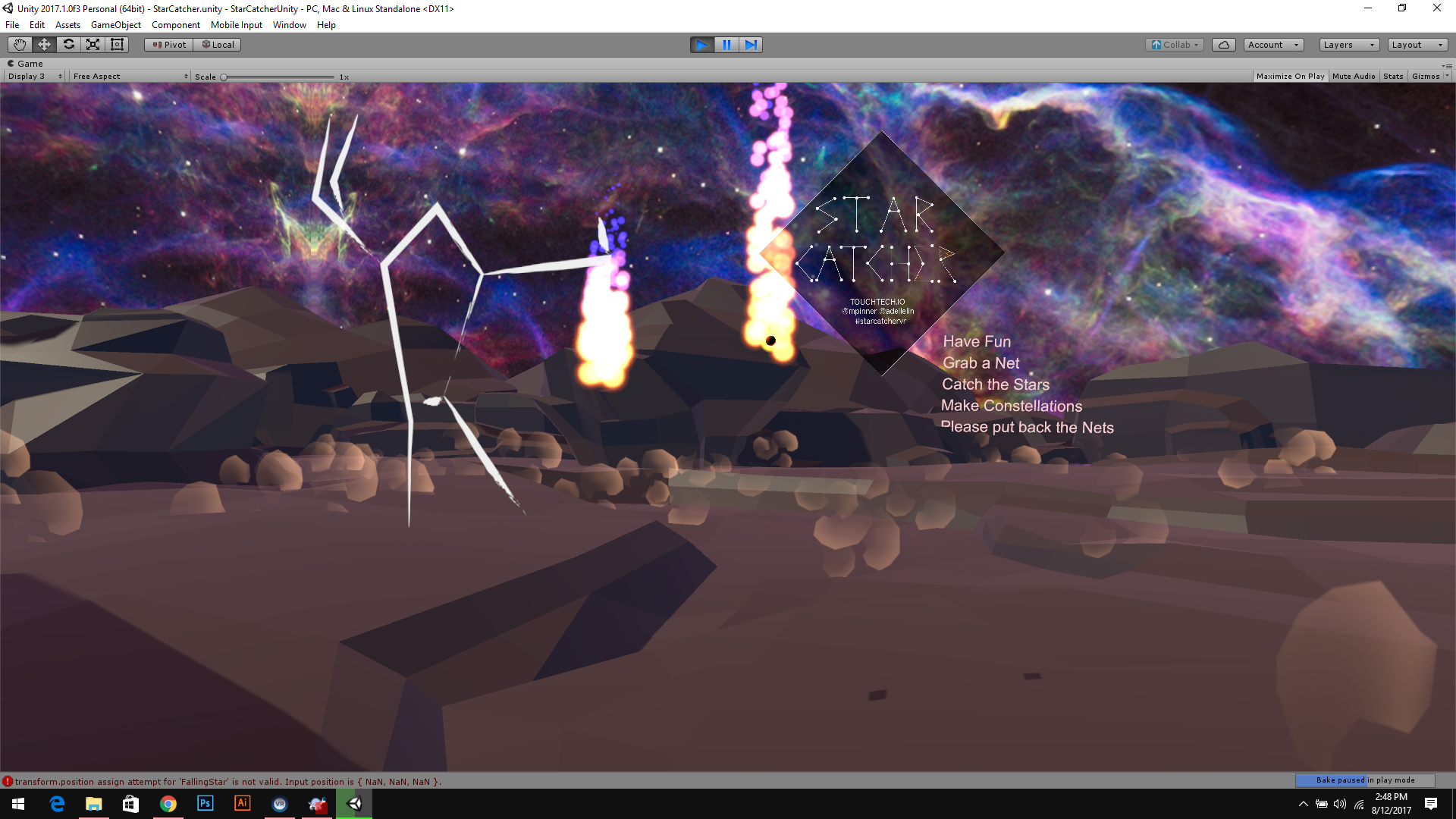Toggle Local/Global handle rotation

(218, 45)
